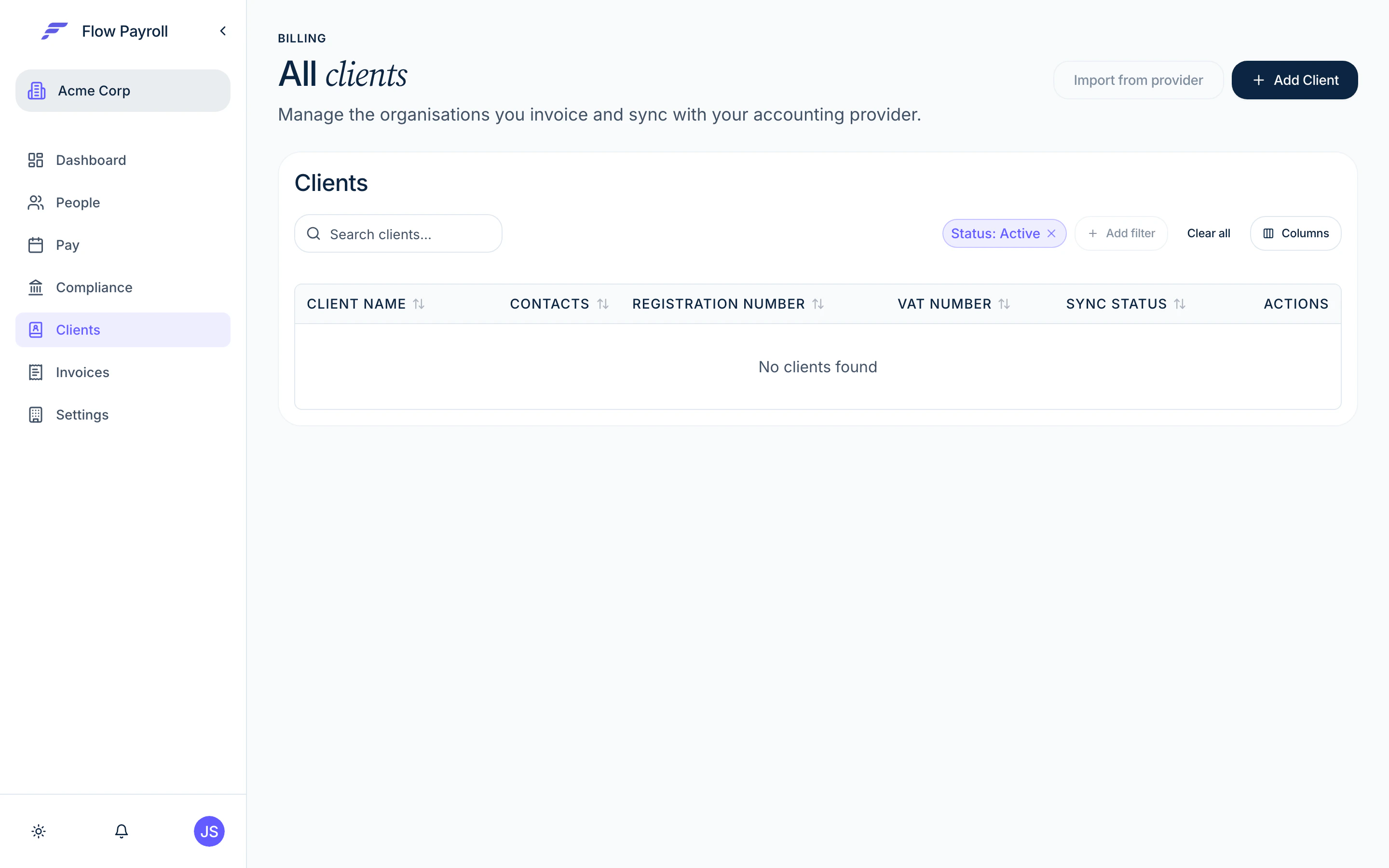Click Import from provider button
This screenshot has width=1389, height=868.
[x=1138, y=81]
